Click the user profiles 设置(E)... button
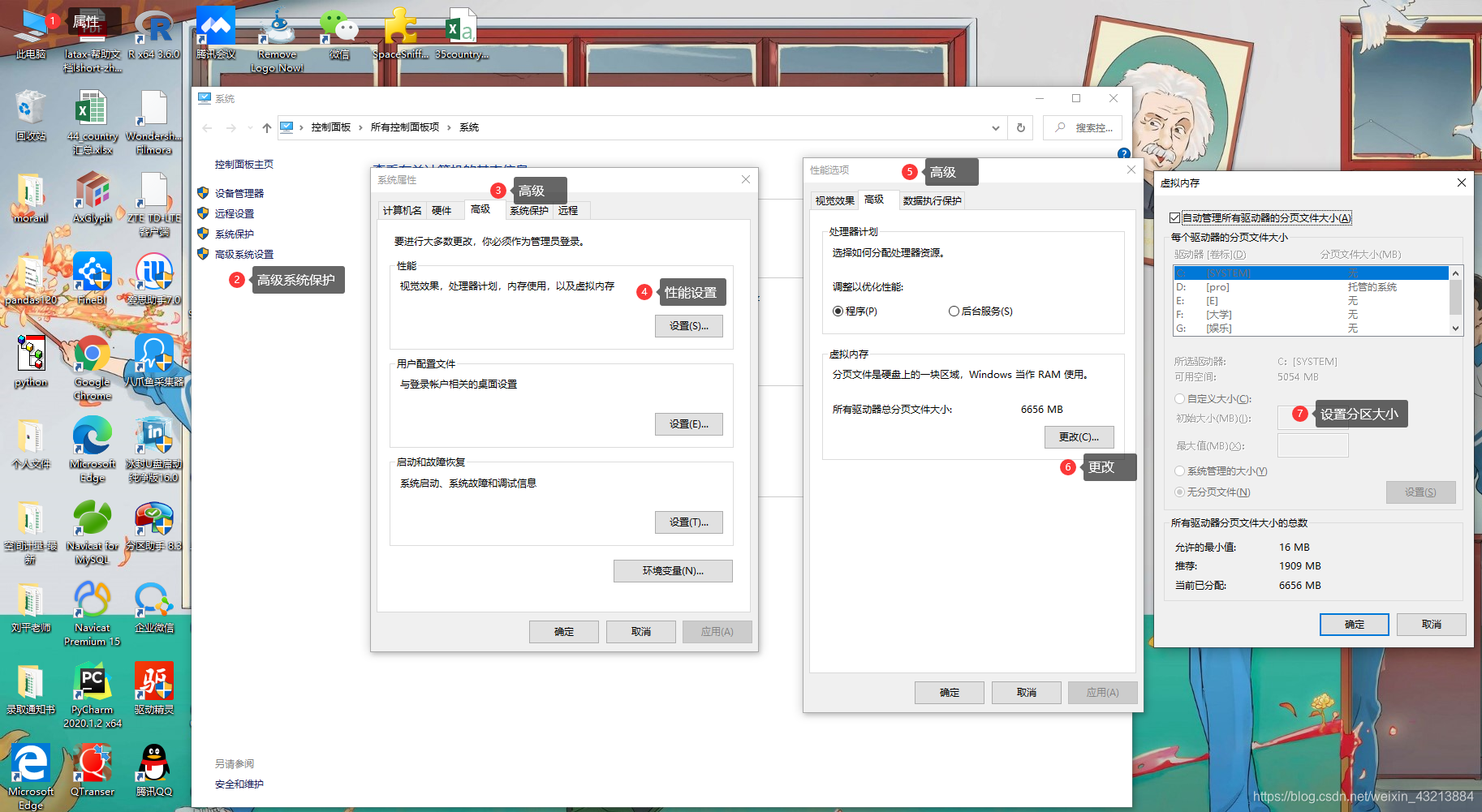Viewport: 1482px width, 812px height. click(689, 424)
